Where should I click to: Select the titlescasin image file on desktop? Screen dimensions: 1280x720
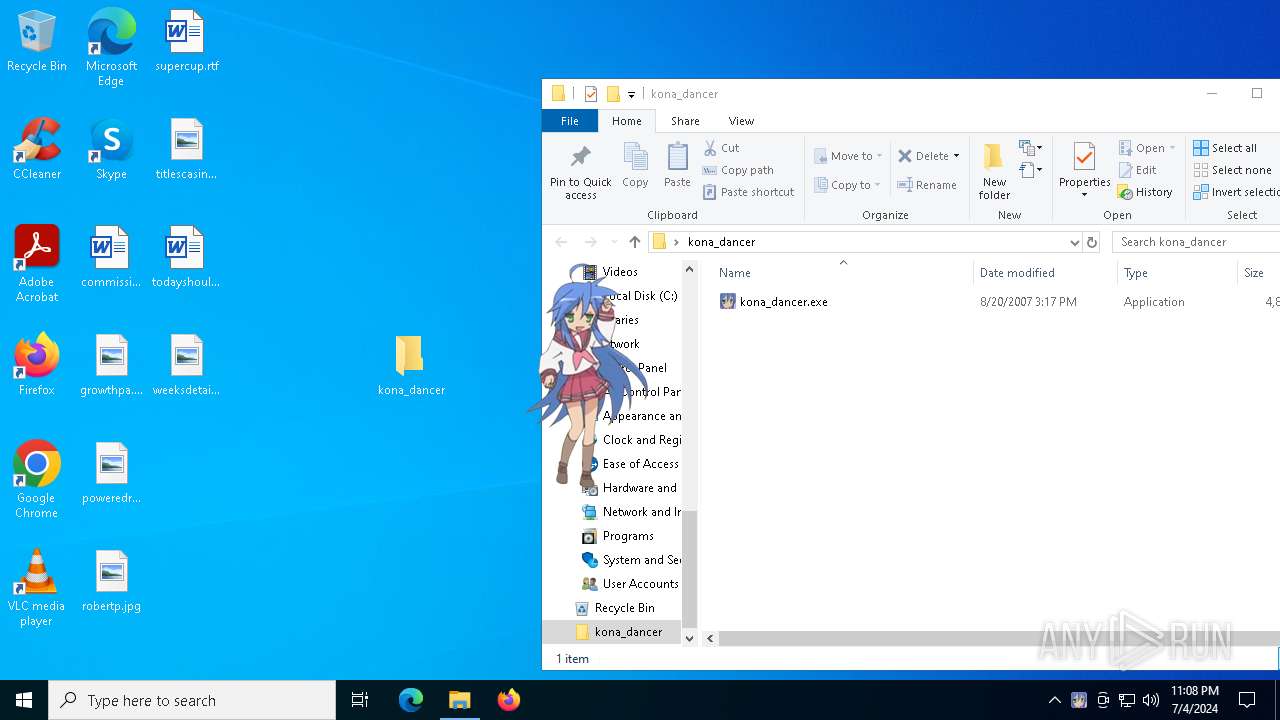(x=186, y=150)
